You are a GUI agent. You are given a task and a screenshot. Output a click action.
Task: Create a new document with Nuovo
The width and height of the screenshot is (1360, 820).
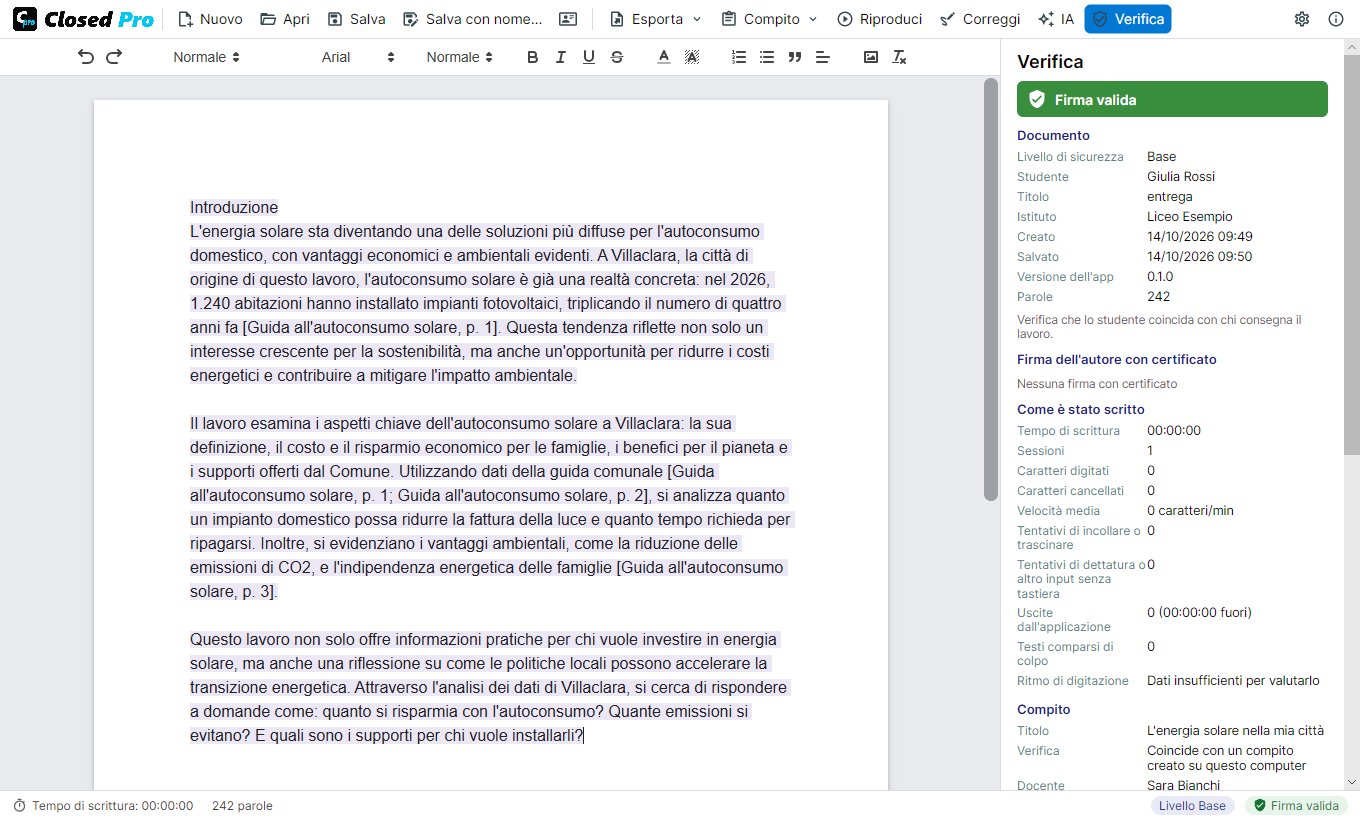[x=209, y=19]
